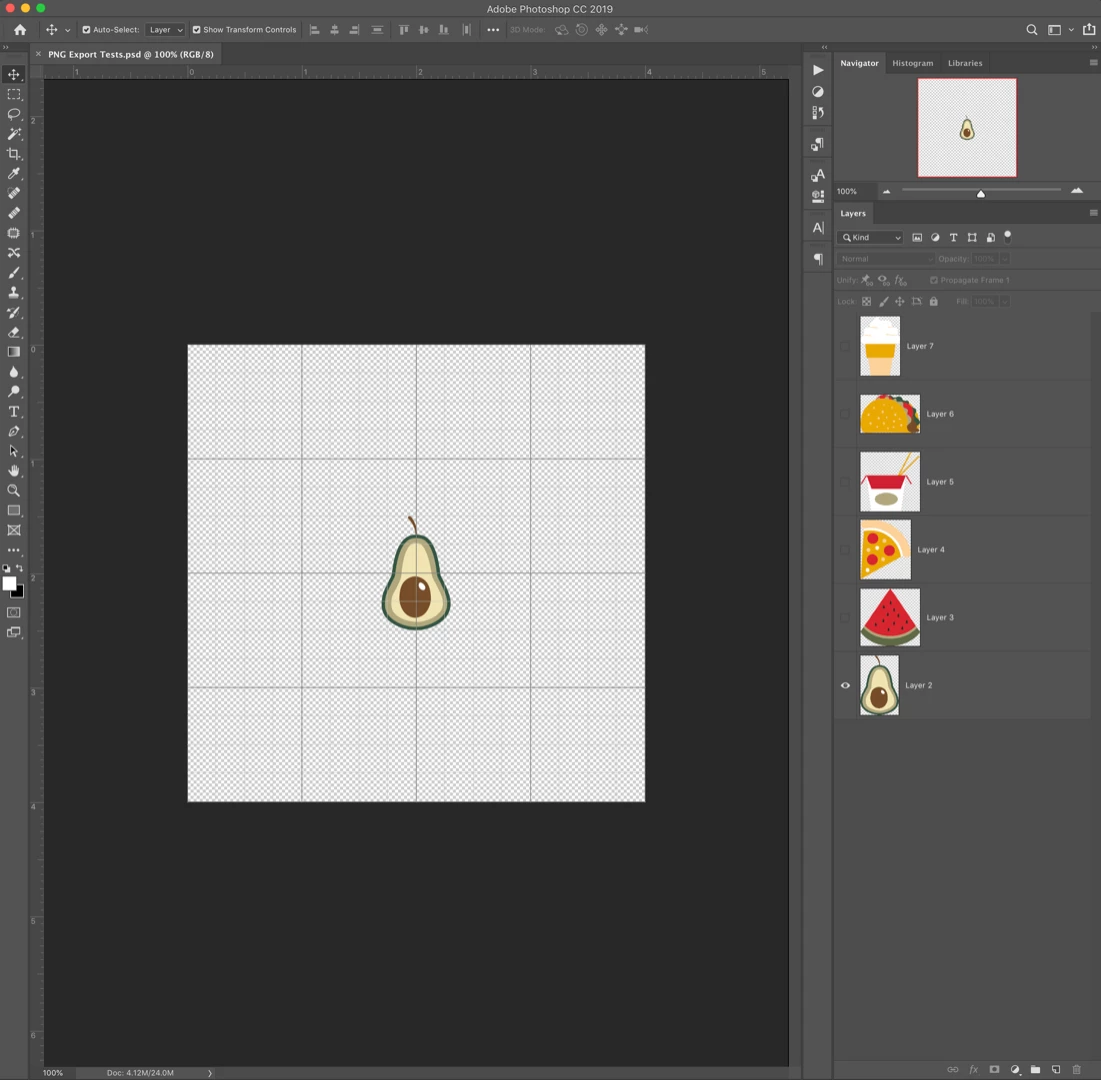This screenshot has width=1101, height=1080.
Task: Hide Layer 2 using eye icon
Action: 845,685
